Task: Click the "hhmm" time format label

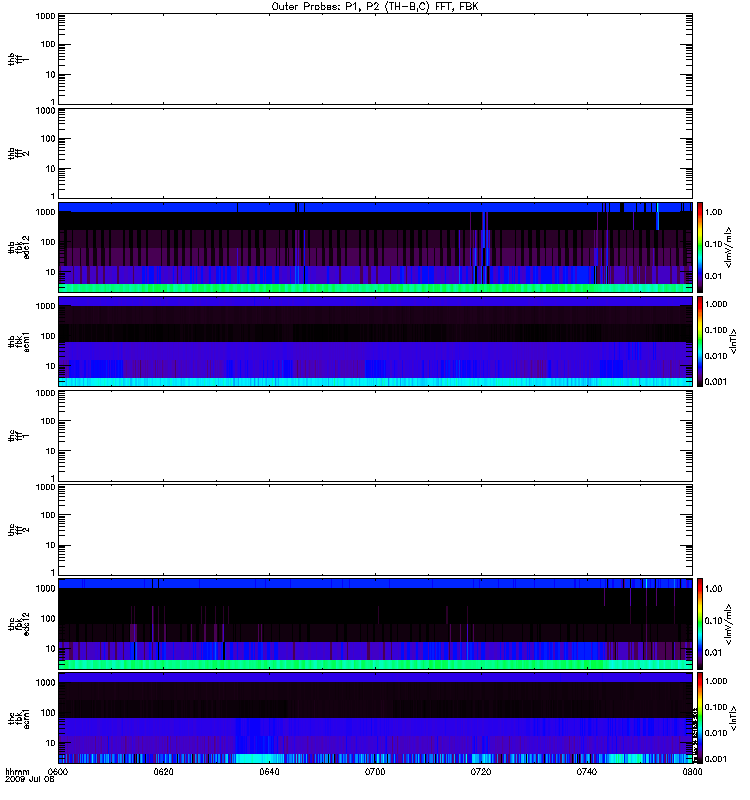Action: (x=17, y=772)
